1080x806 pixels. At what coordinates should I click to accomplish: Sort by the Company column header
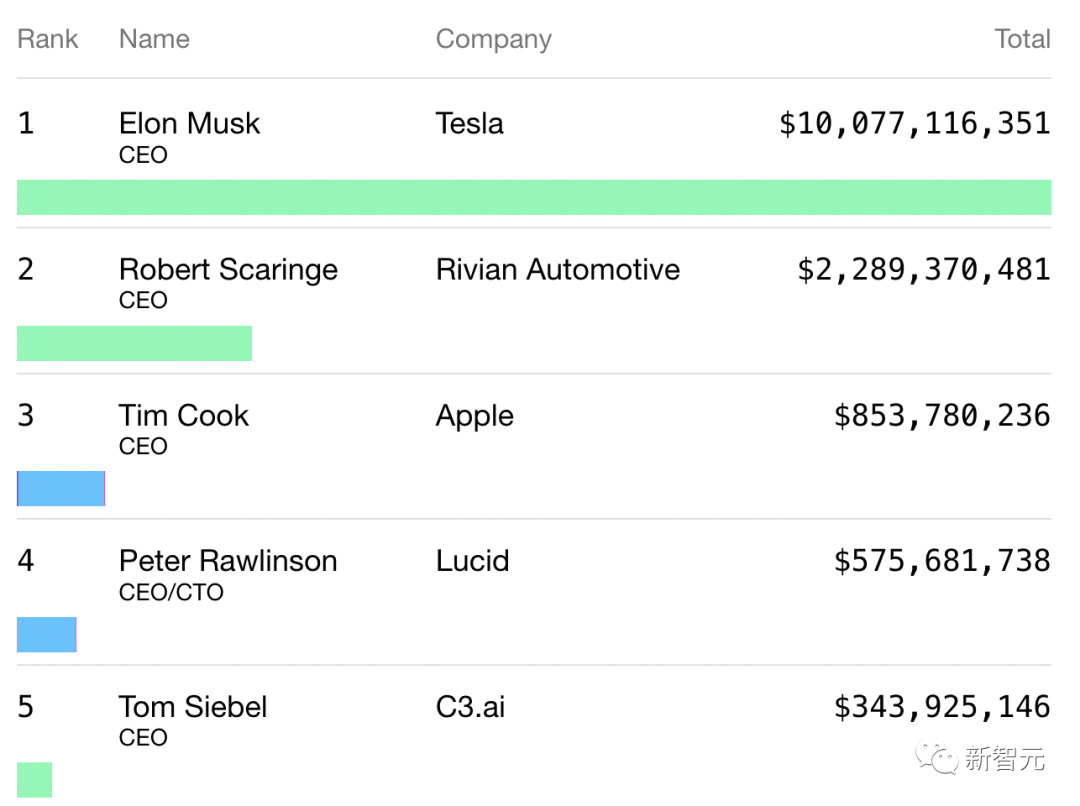point(493,39)
